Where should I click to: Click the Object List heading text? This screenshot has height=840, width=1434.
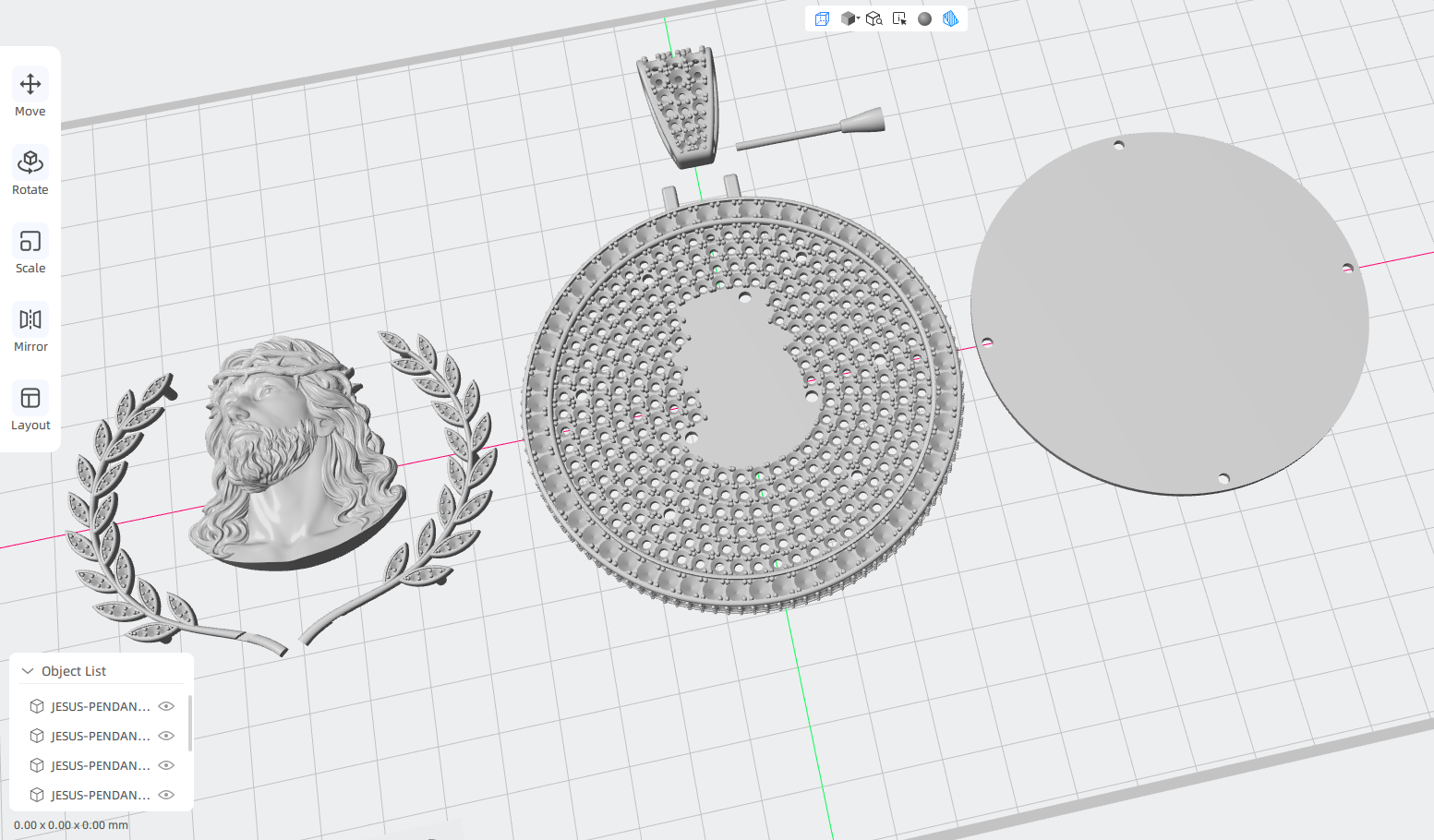74,671
